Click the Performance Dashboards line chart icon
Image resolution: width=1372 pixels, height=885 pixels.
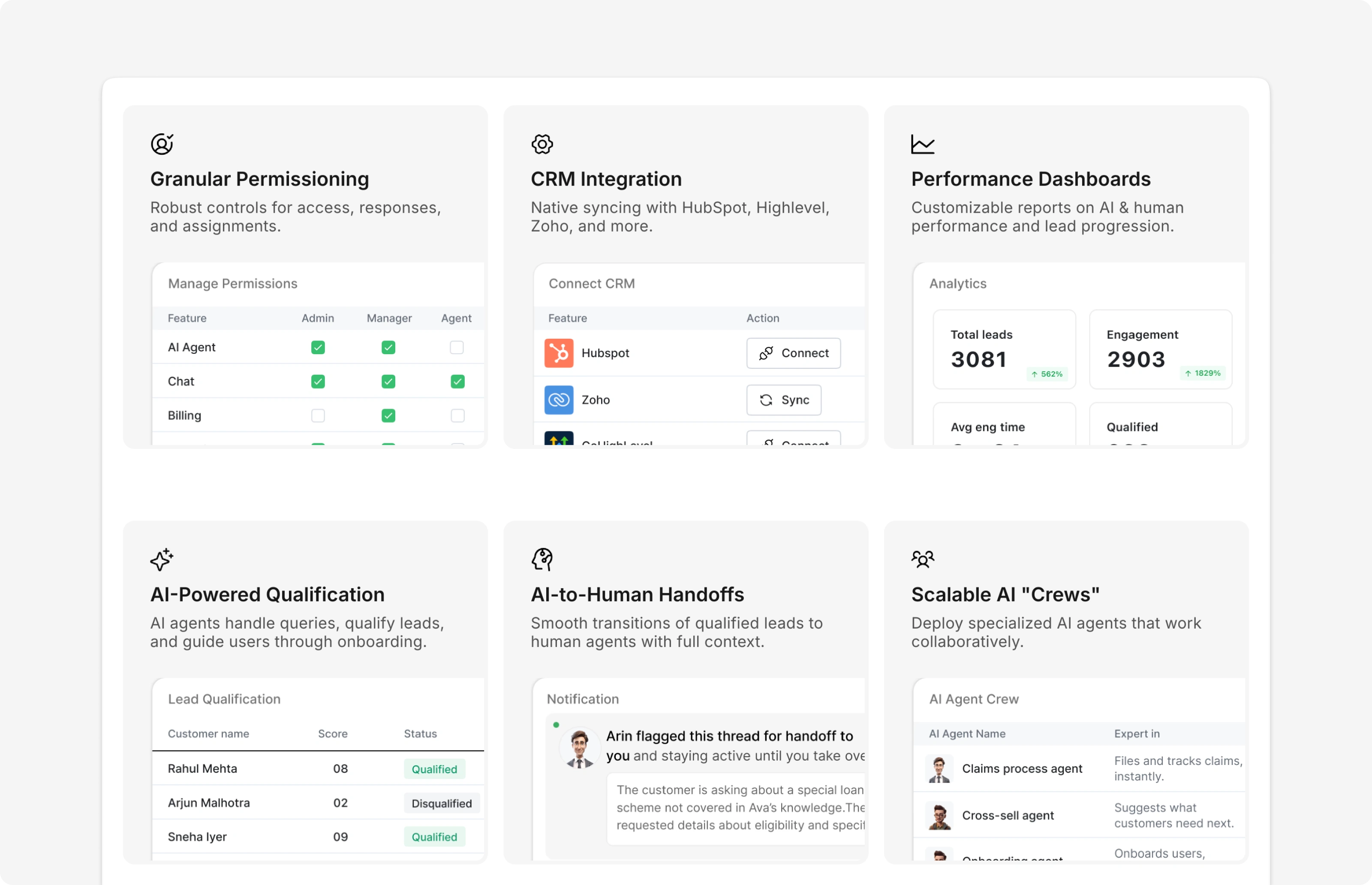[922, 144]
